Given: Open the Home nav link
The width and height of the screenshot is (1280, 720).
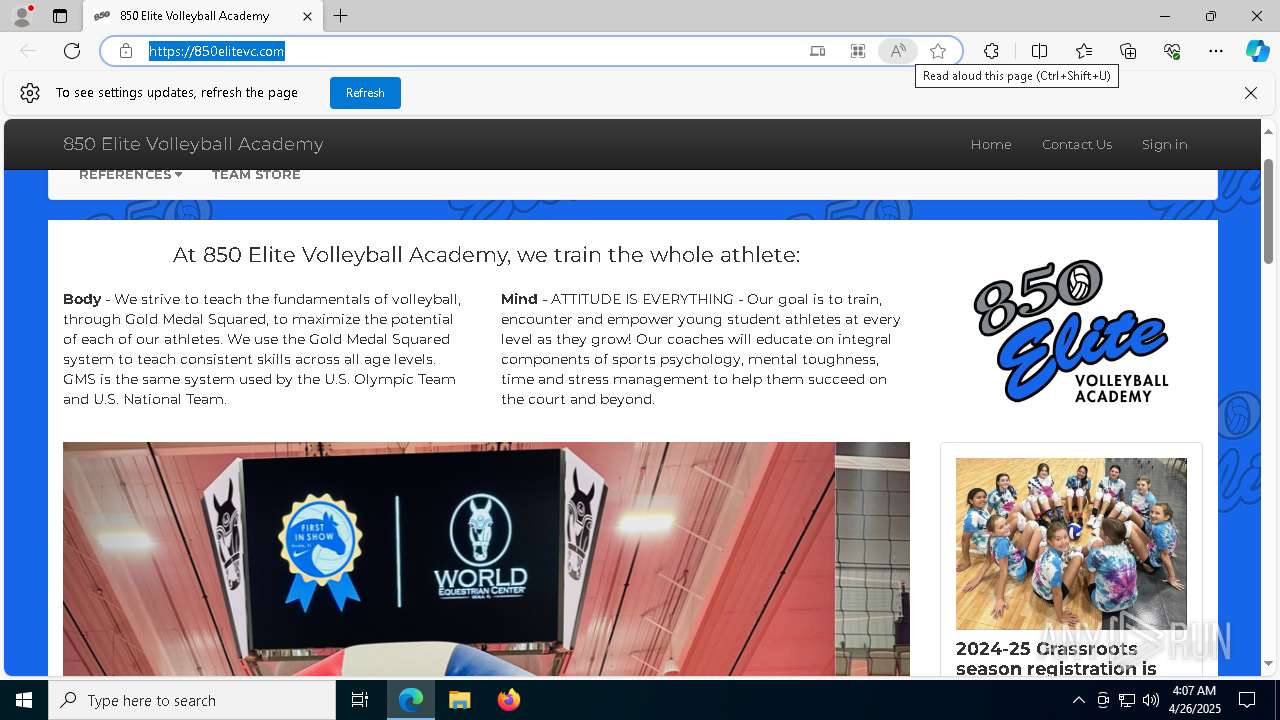Looking at the screenshot, I should (991, 144).
